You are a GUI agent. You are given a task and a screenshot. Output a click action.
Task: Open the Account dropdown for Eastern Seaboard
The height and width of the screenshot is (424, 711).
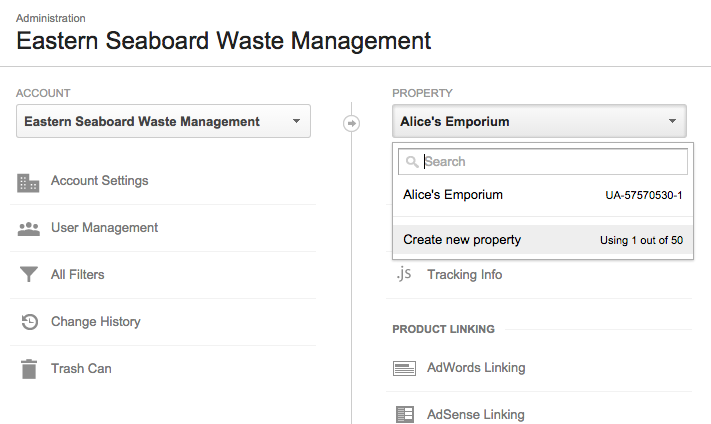click(163, 121)
